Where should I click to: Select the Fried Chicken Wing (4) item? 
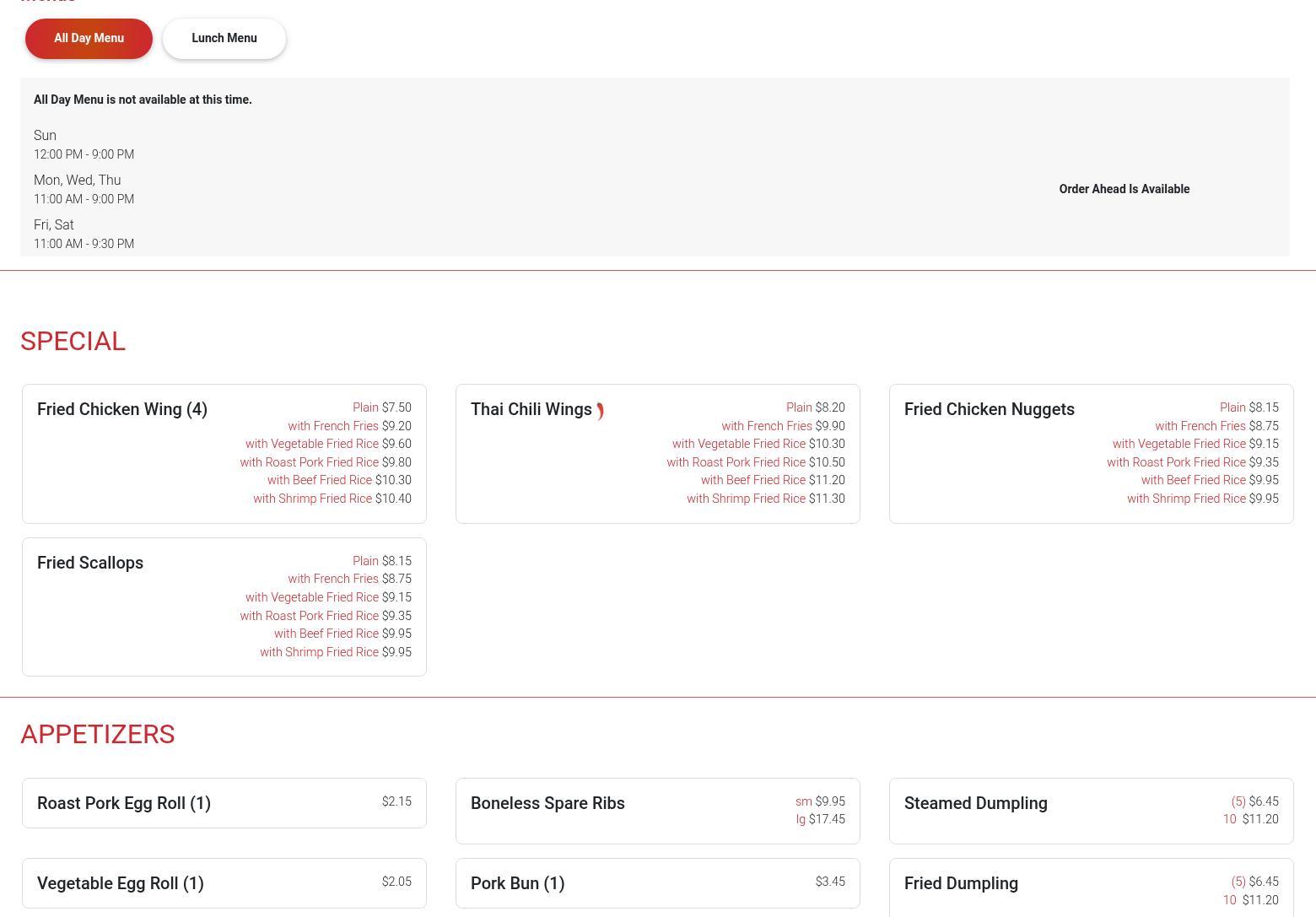click(x=122, y=409)
